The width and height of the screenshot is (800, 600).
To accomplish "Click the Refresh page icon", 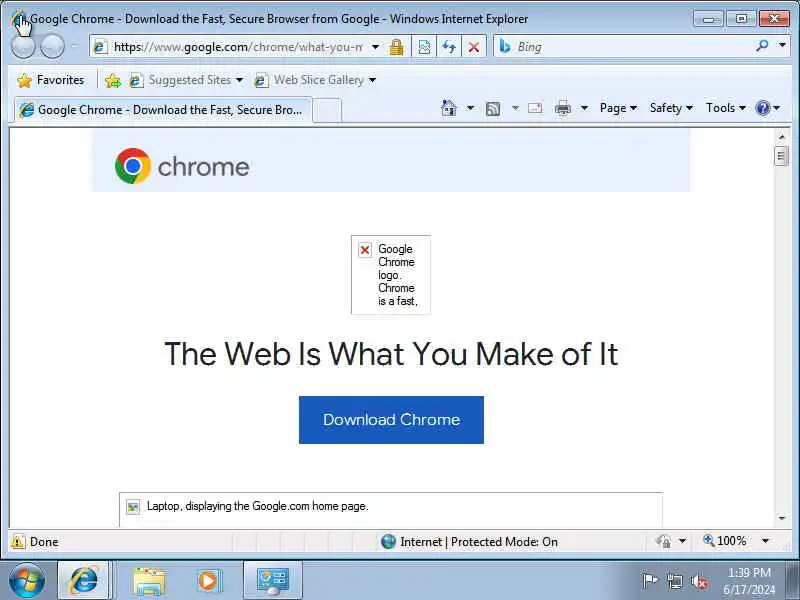I will pos(449,47).
